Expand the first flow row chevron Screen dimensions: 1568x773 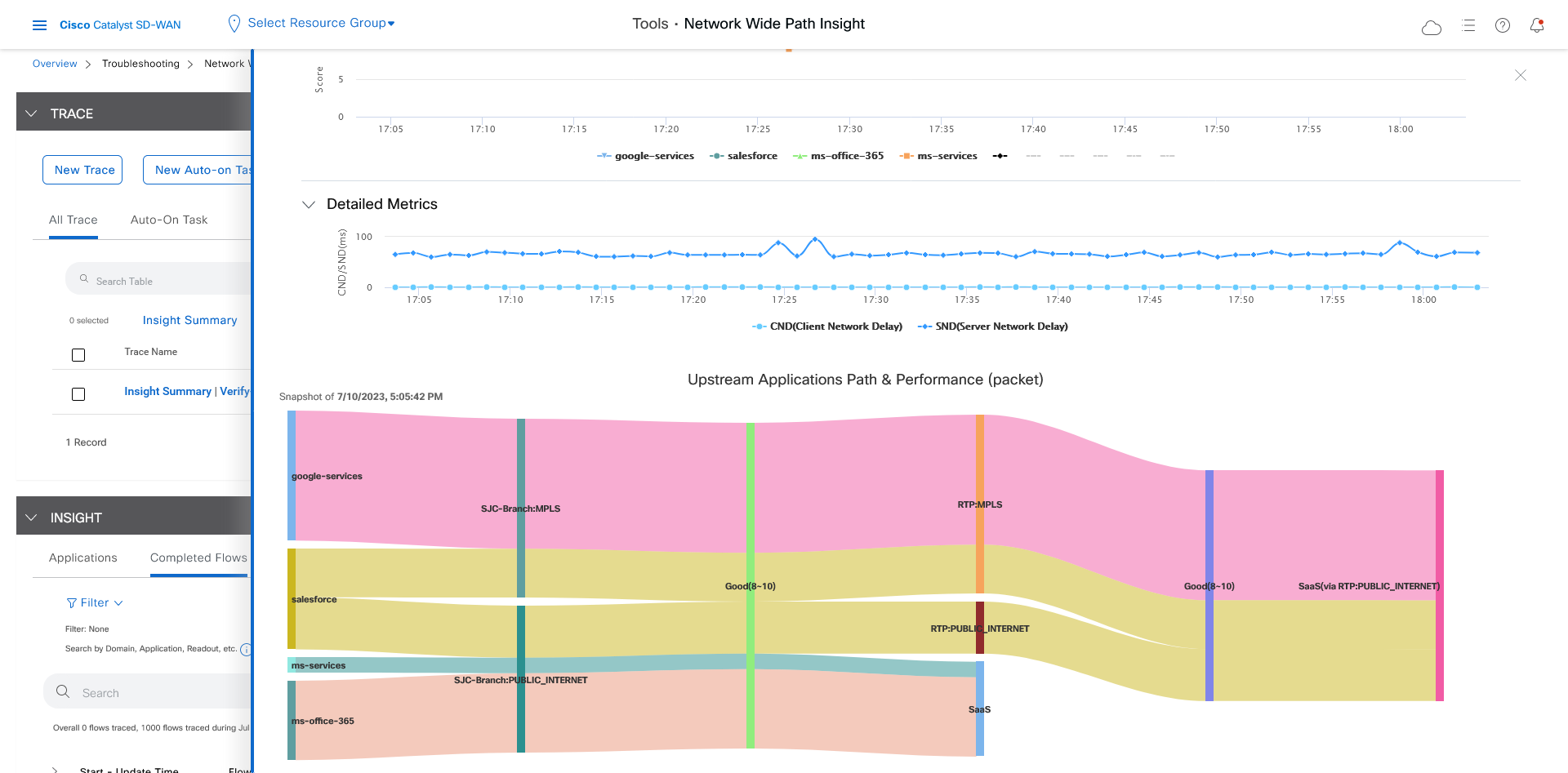pyautogui.click(x=55, y=770)
